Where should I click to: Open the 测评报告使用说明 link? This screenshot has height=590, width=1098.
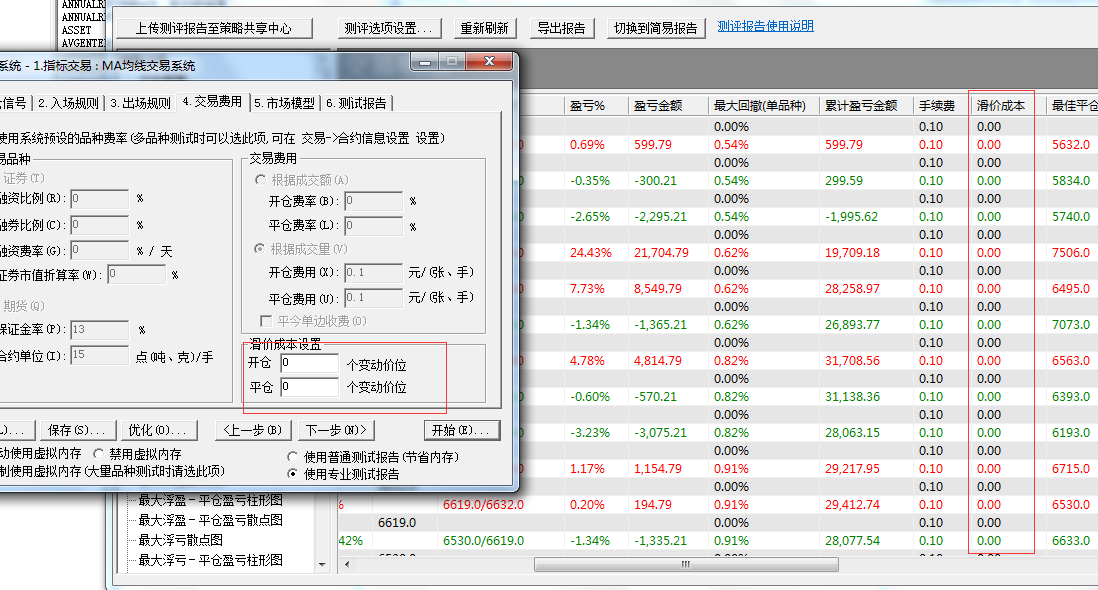pos(765,26)
